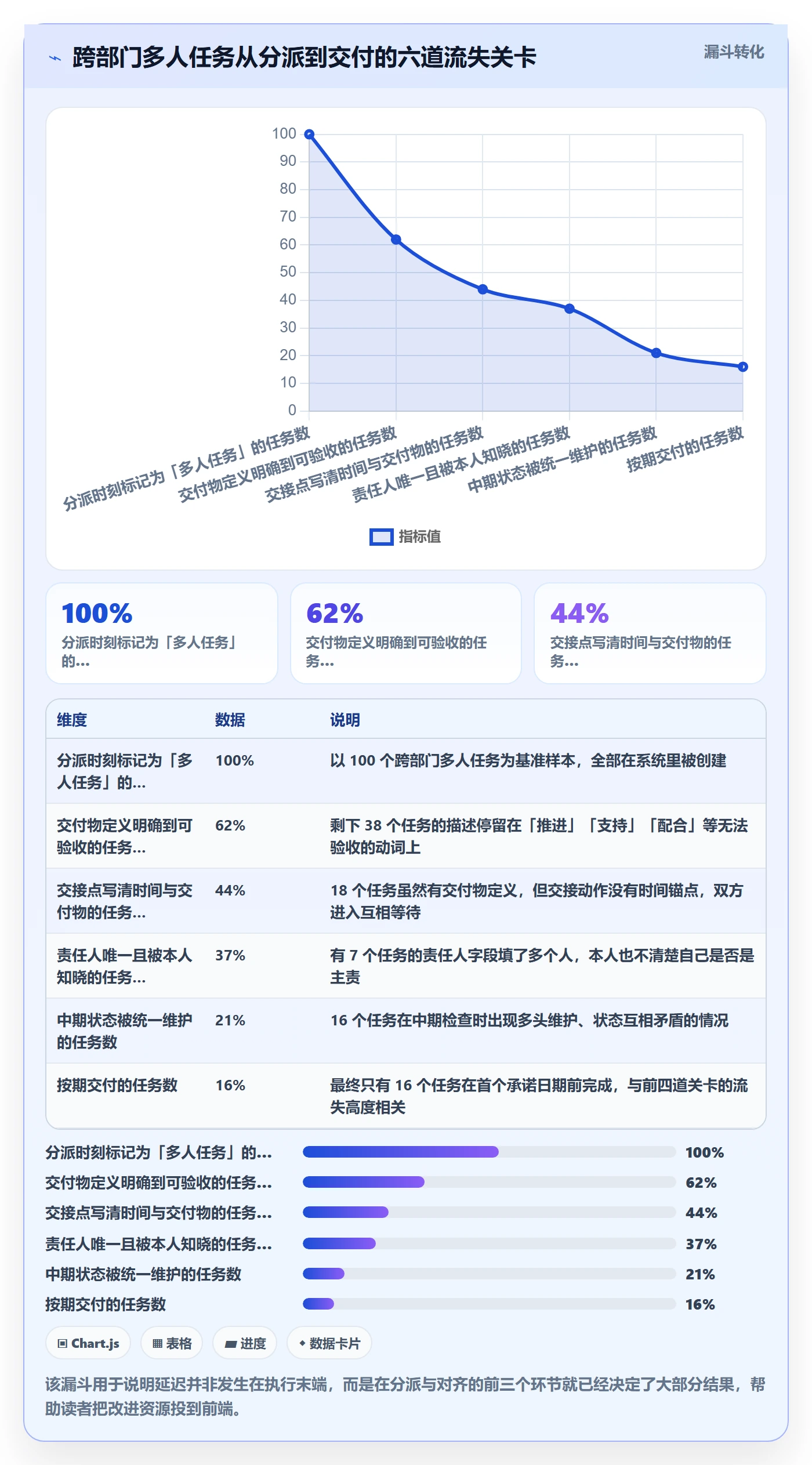This screenshot has height=1465, width=812.
Task: Click the 37% progress bar
Action: [x=489, y=1243]
